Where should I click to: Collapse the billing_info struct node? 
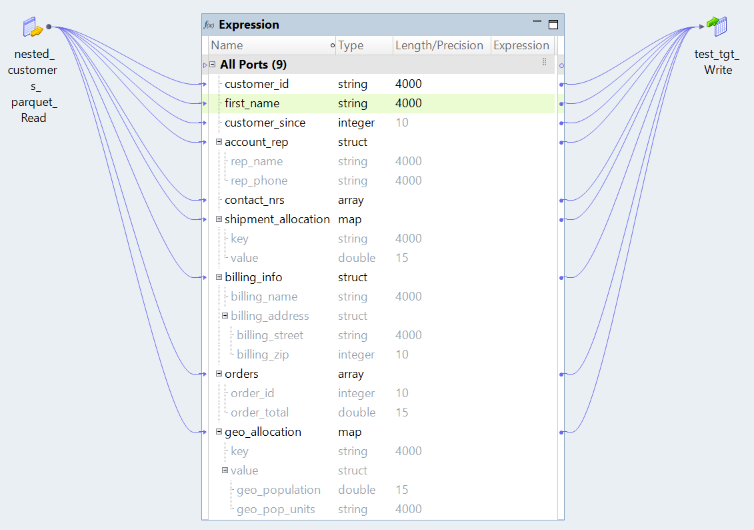tap(219, 277)
